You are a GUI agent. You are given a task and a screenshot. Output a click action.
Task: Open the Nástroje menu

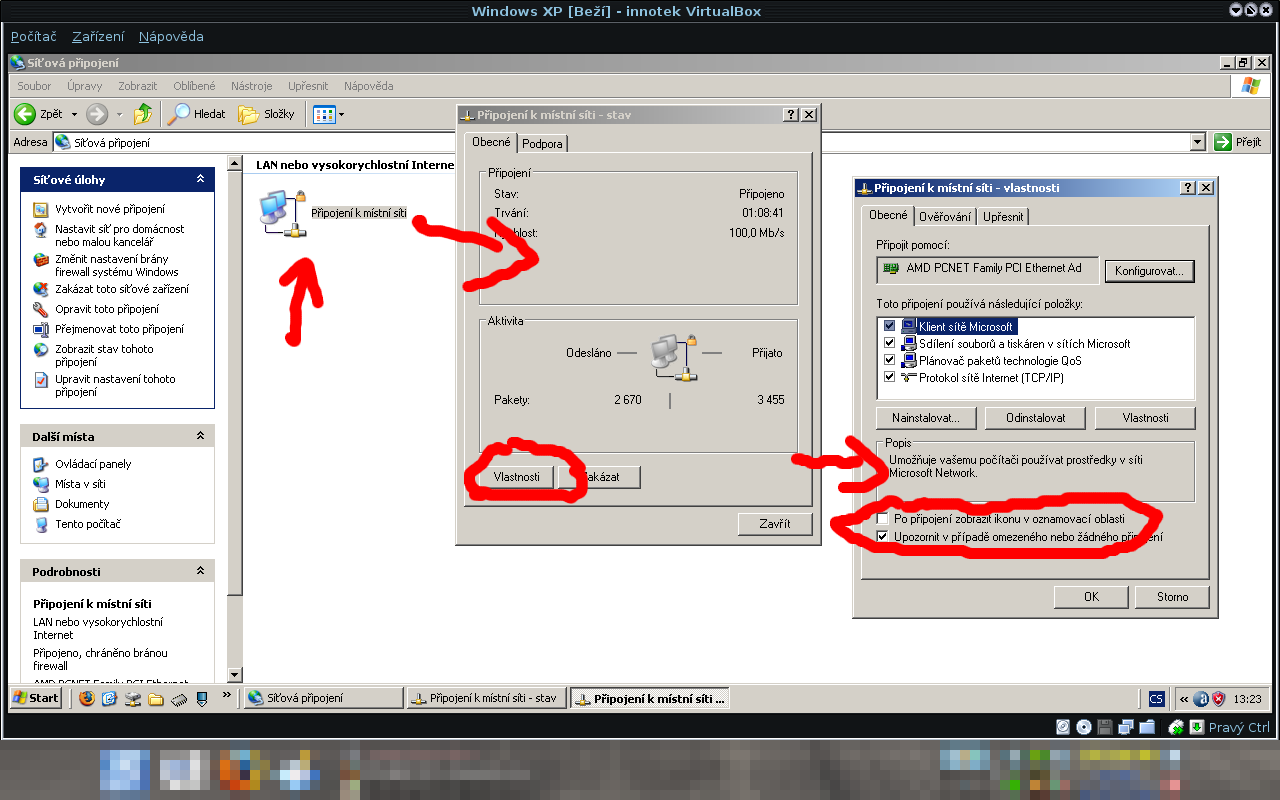click(x=252, y=86)
